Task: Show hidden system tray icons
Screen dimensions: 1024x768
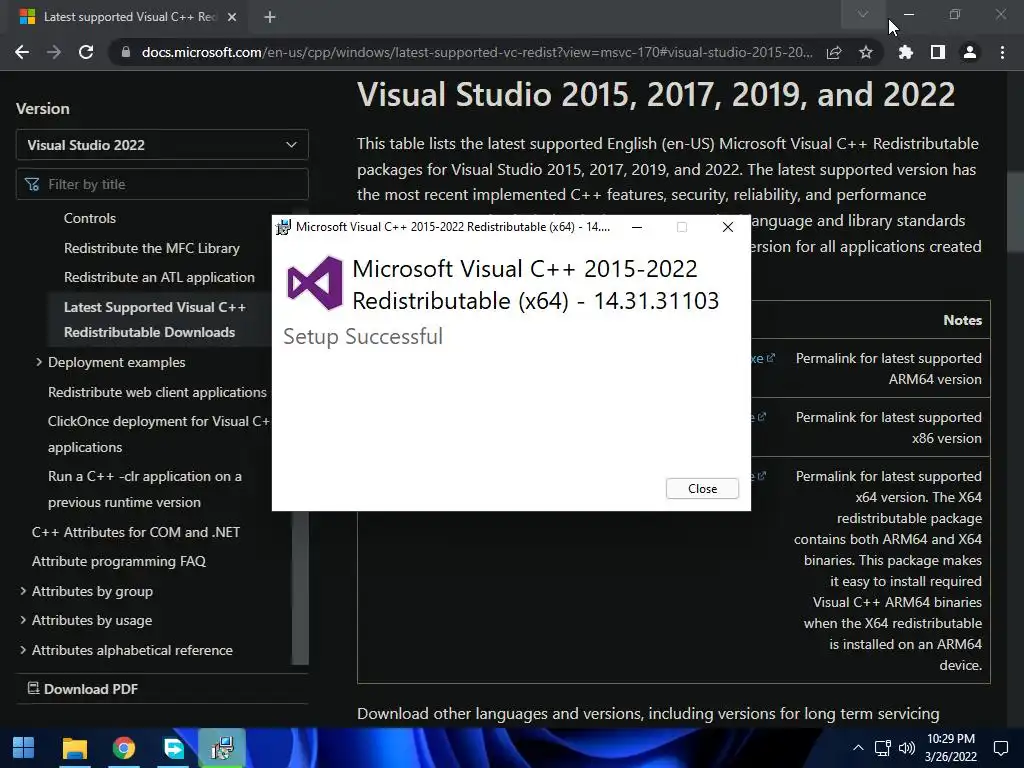Action: (x=858, y=748)
